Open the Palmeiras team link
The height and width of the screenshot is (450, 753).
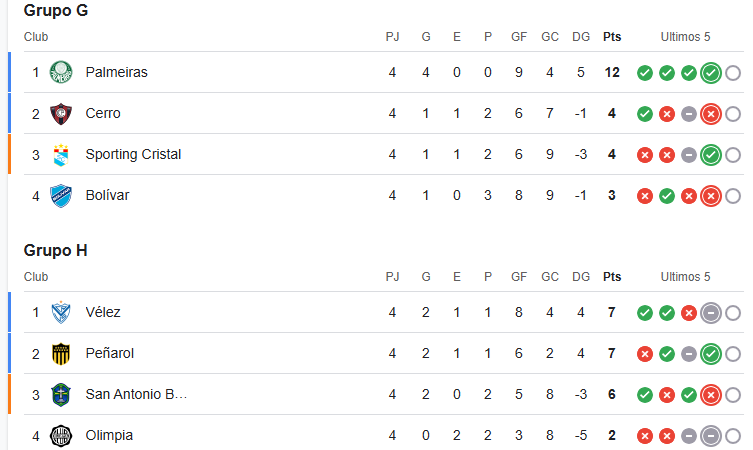point(117,73)
